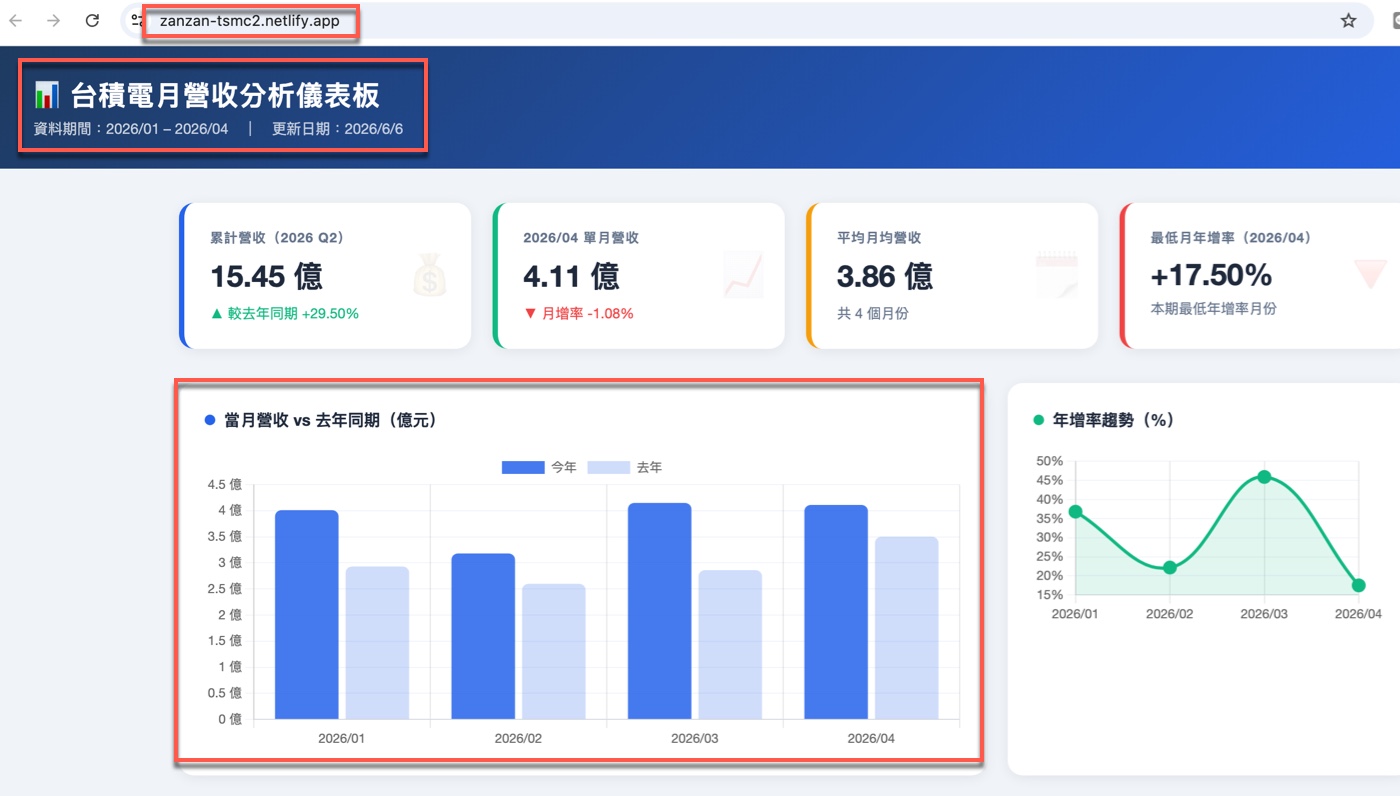Screen dimensions: 1400x796
Task: Click the 2026/02 data point on 年增率 line
Action: tap(1170, 567)
